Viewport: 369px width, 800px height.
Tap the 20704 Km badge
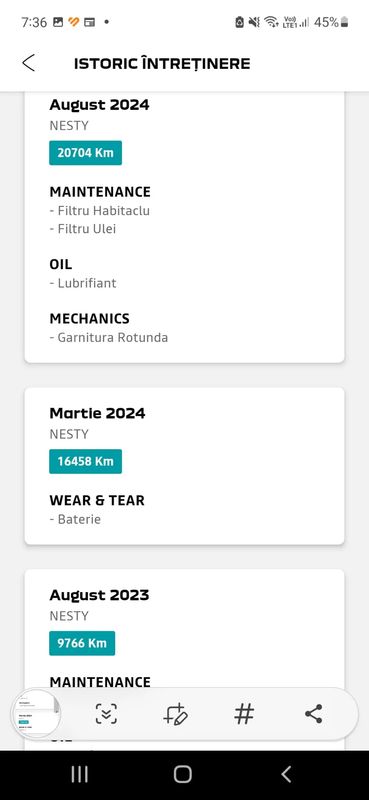(85, 153)
